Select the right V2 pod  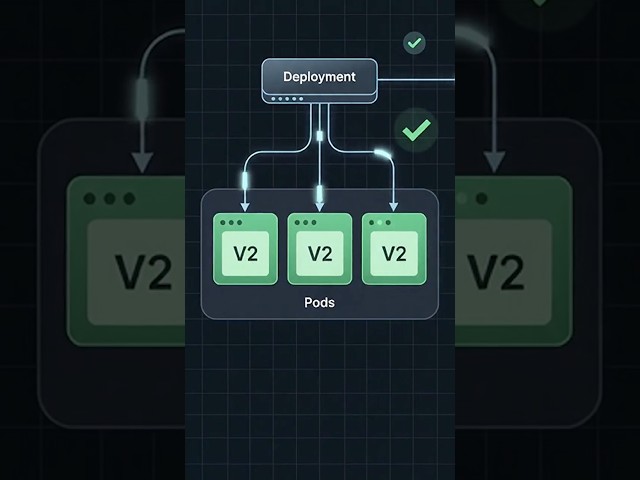[x=394, y=249]
